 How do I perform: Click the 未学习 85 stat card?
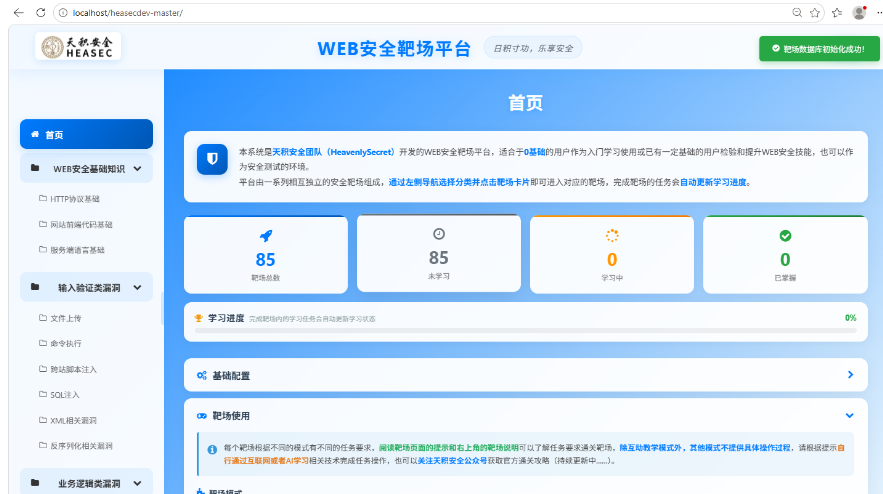[439, 253]
